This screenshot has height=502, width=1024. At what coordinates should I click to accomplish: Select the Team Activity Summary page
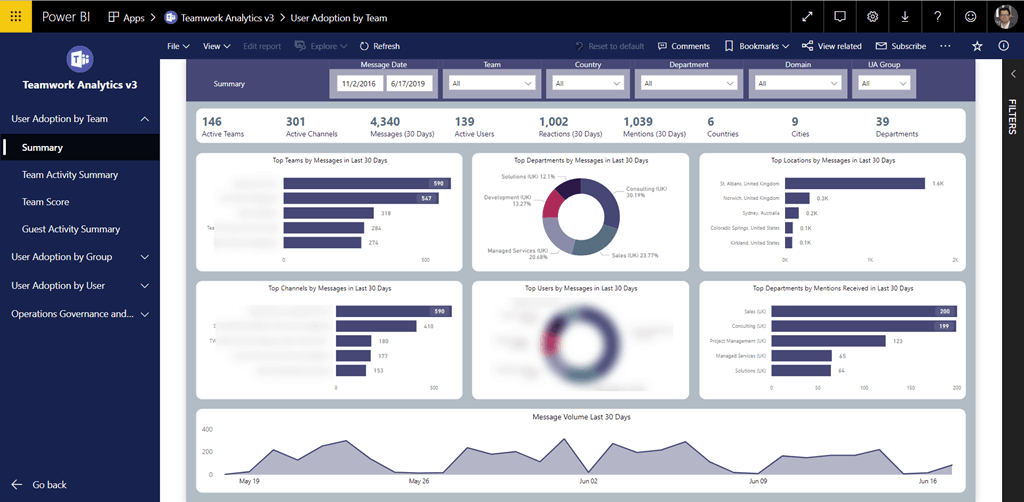point(70,175)
